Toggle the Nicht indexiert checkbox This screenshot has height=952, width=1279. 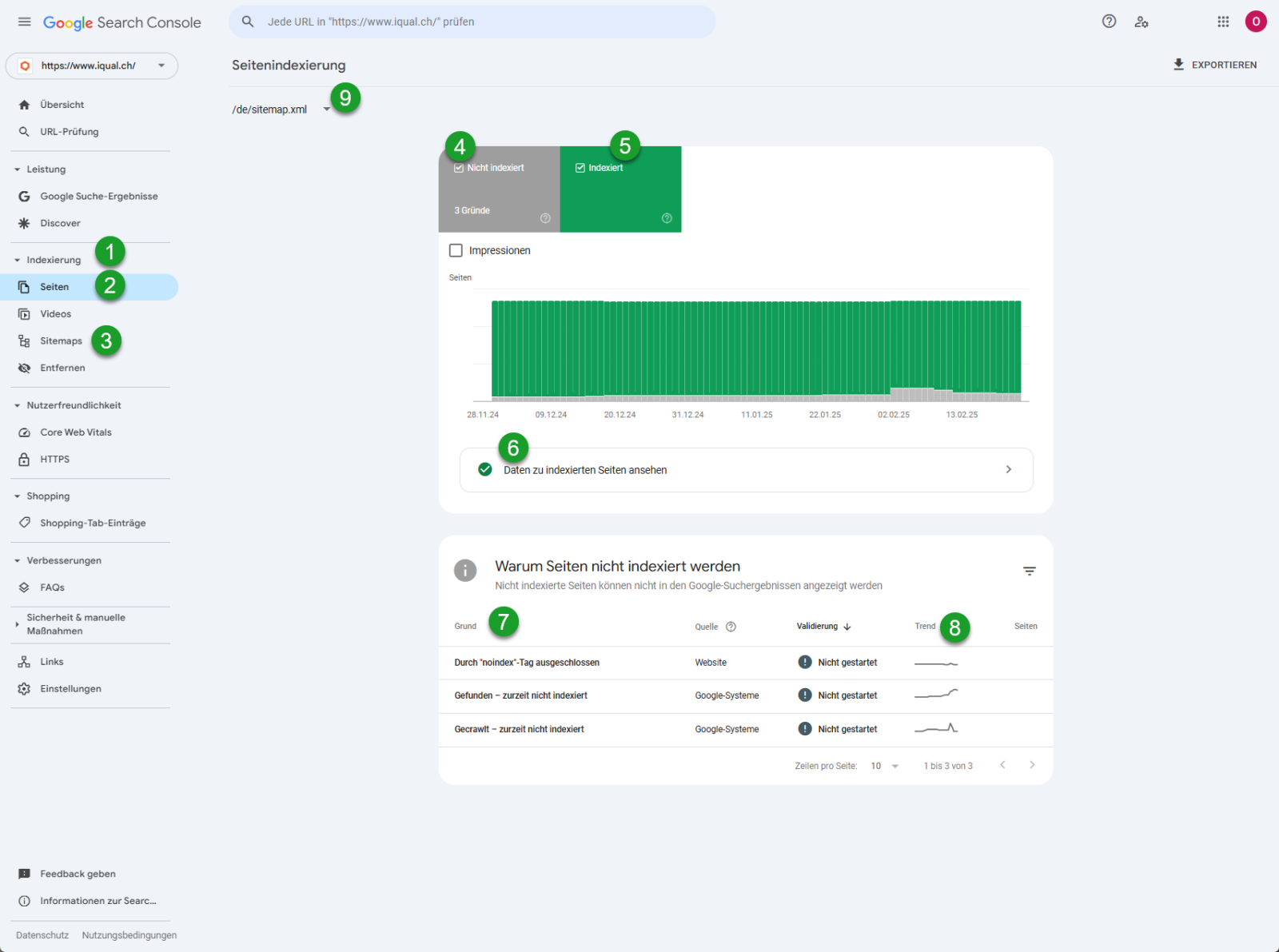click(459, 168)
